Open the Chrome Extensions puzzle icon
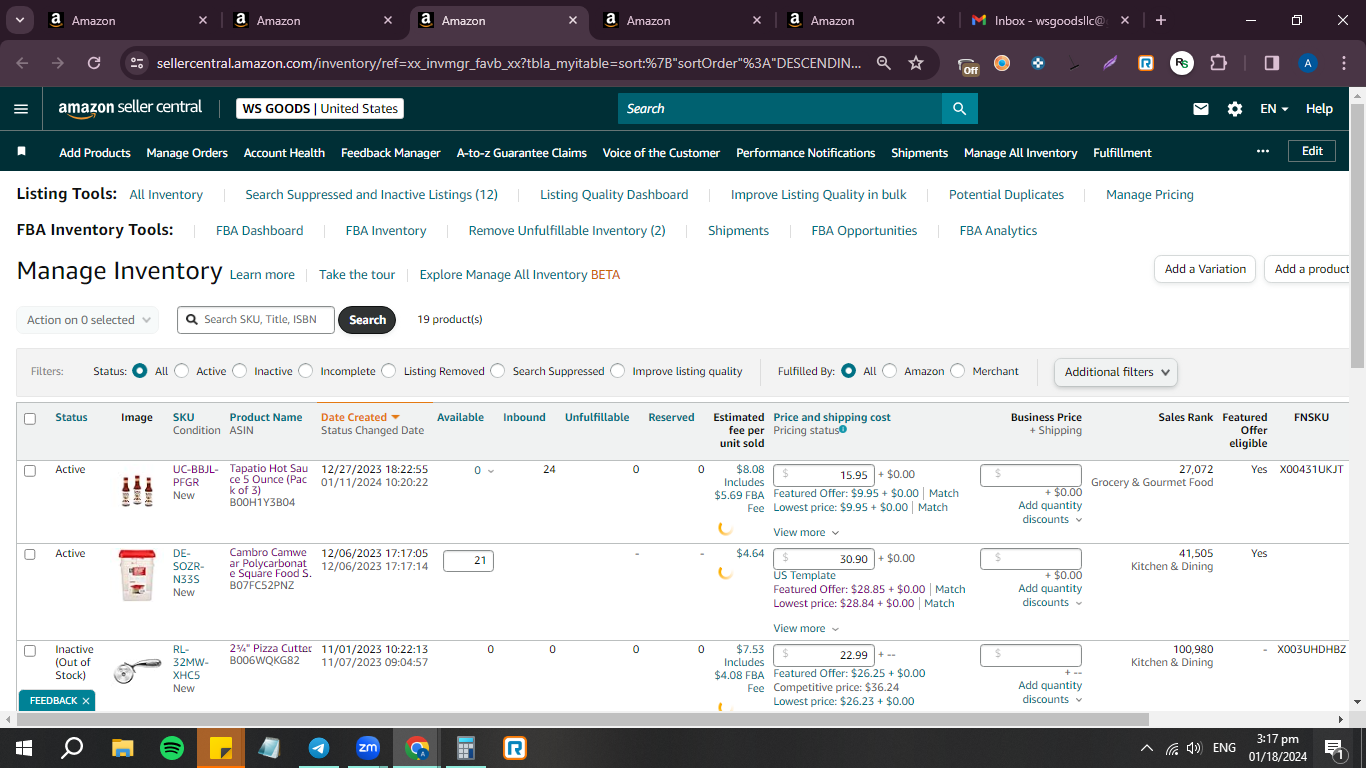This screenshot has width=1366, height=768. coord(1218,63)
